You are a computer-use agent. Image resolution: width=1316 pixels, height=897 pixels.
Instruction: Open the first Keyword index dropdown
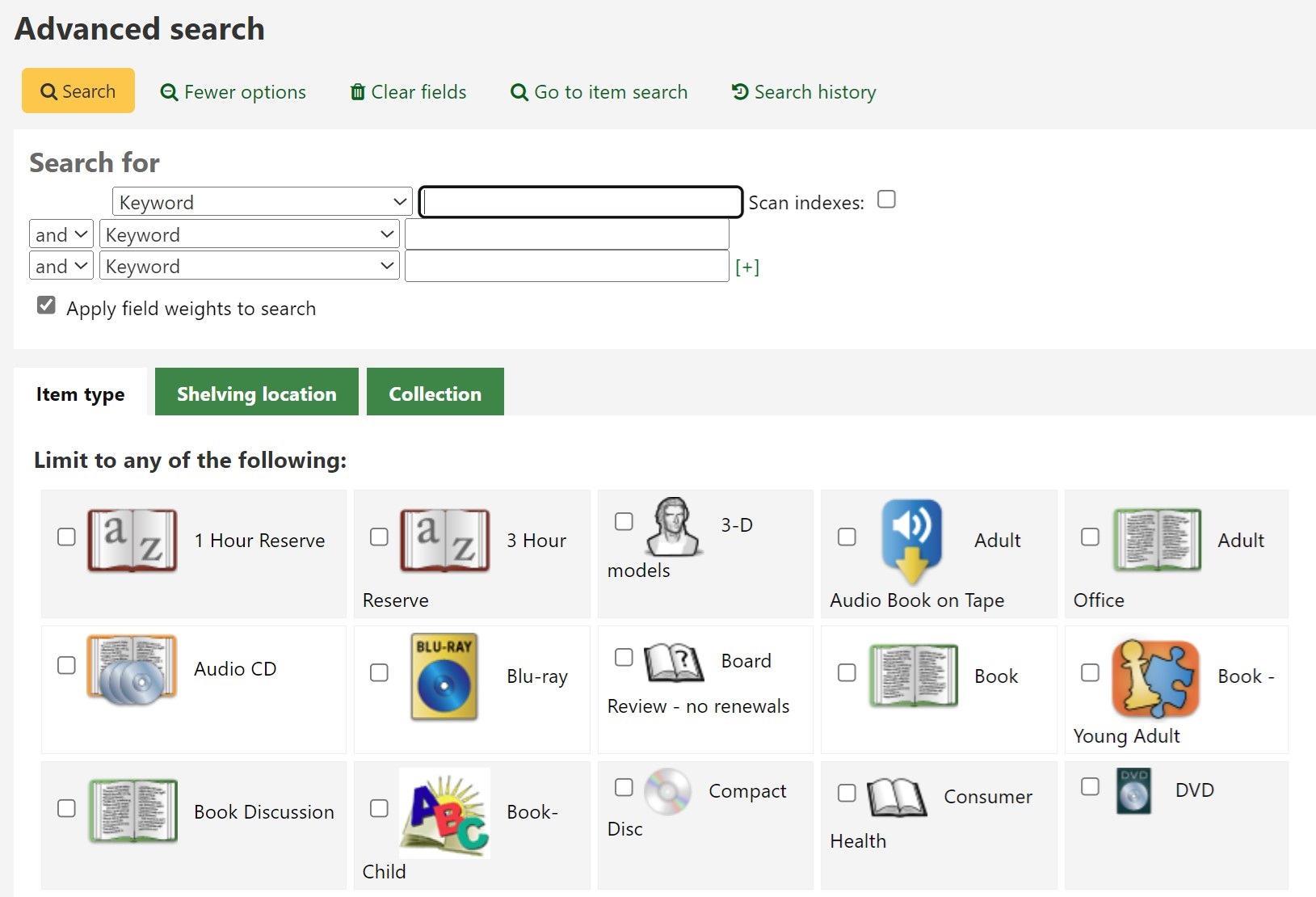point(262,202)
